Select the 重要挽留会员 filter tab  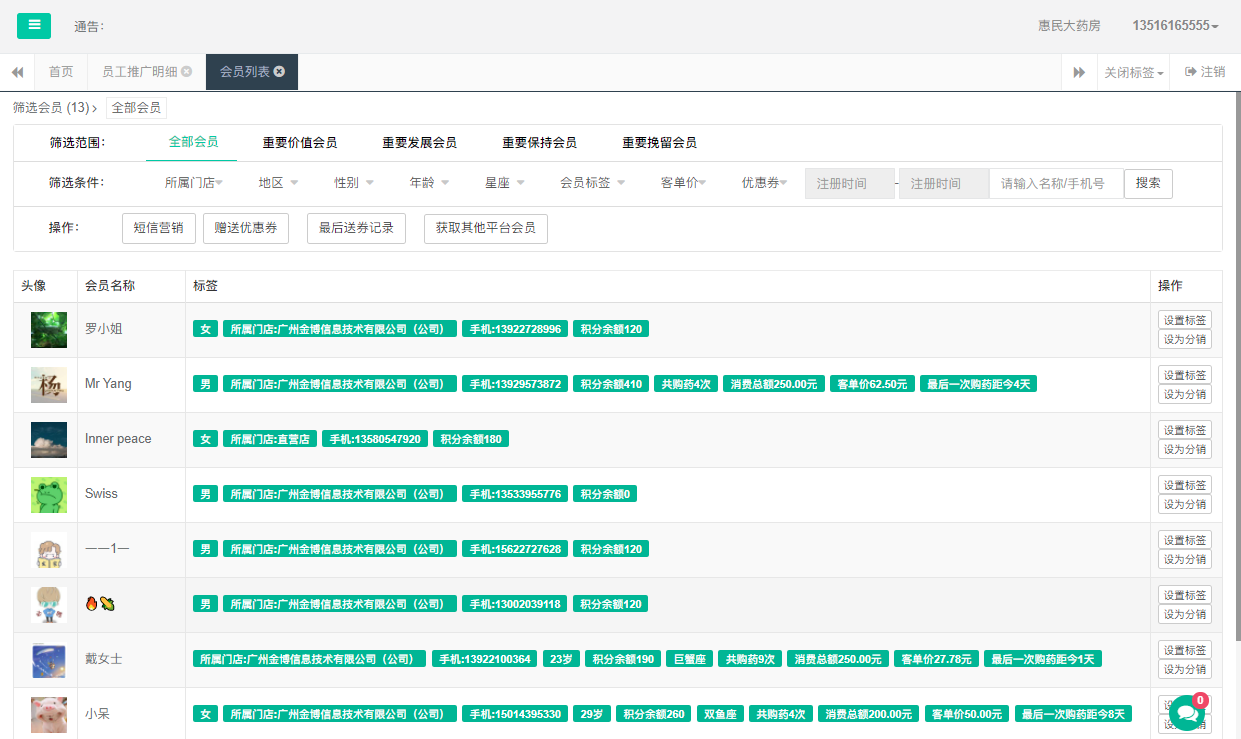(x=659, y=143)
